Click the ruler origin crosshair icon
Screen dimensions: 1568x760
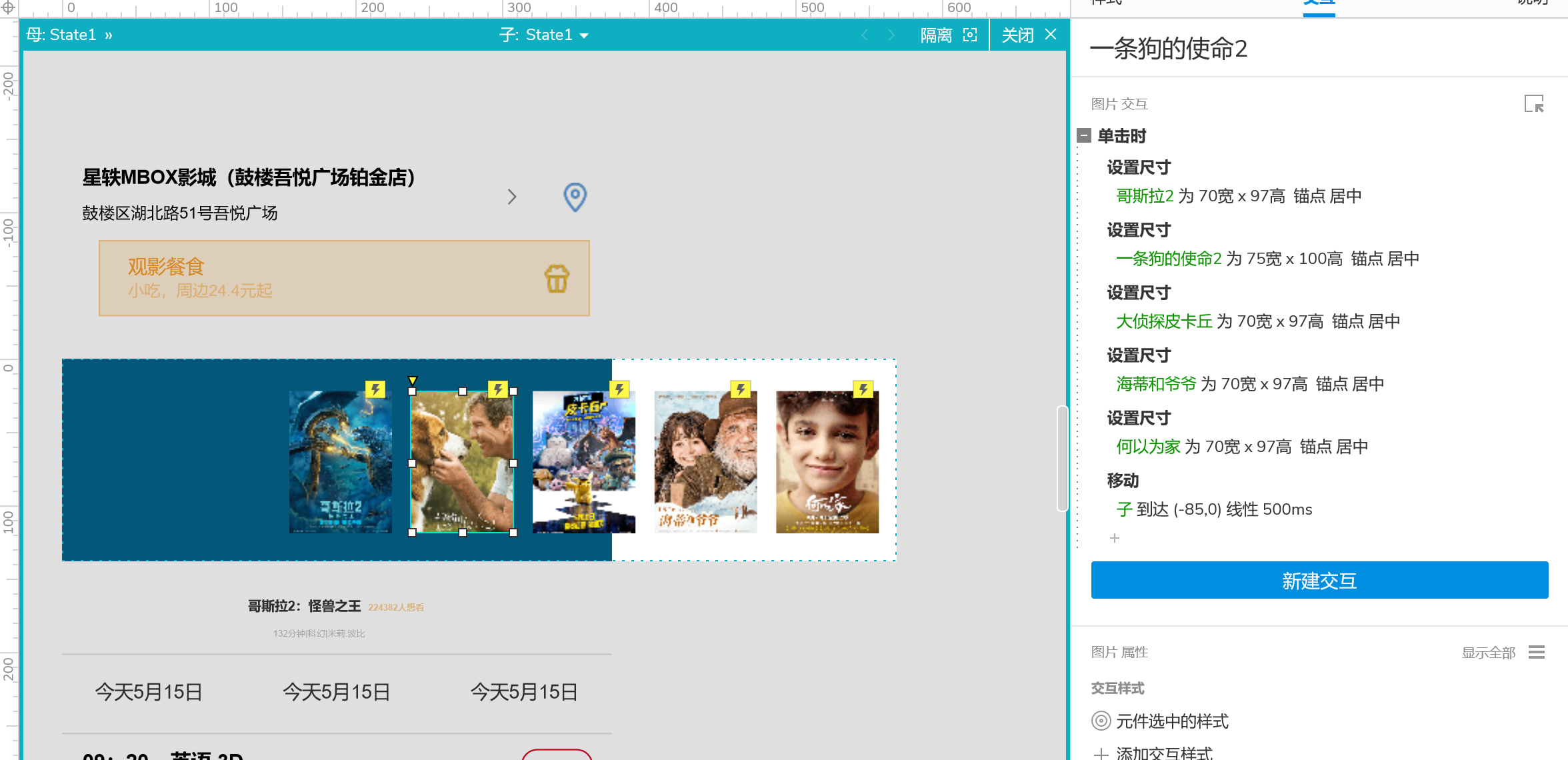coord(8,7)
